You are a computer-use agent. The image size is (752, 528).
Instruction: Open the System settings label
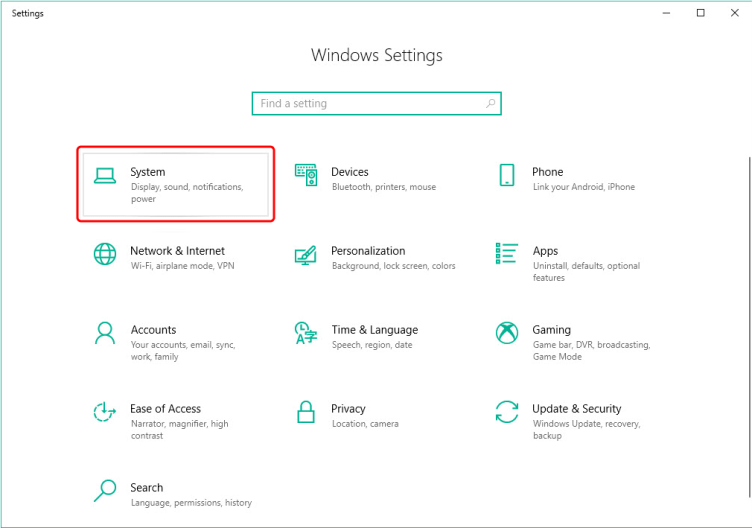[x=148, y=172]
